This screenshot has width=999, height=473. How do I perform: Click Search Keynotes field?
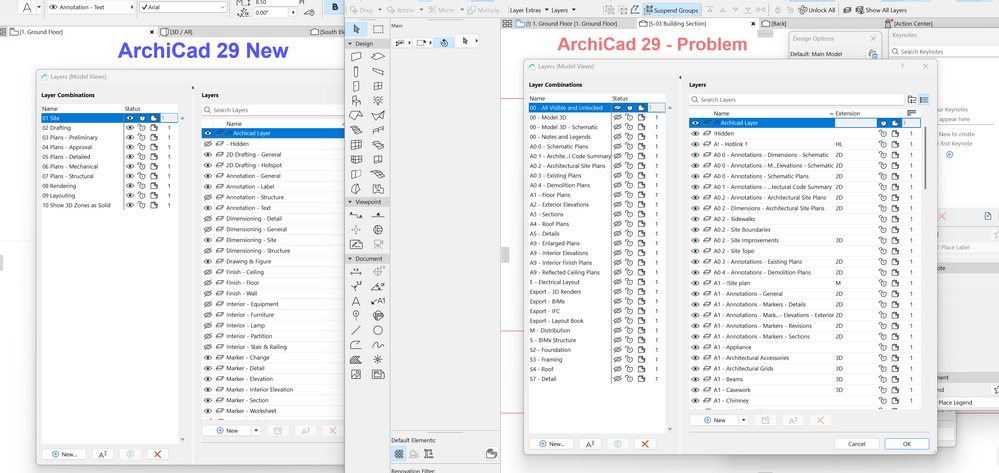(x=944, y=51)
